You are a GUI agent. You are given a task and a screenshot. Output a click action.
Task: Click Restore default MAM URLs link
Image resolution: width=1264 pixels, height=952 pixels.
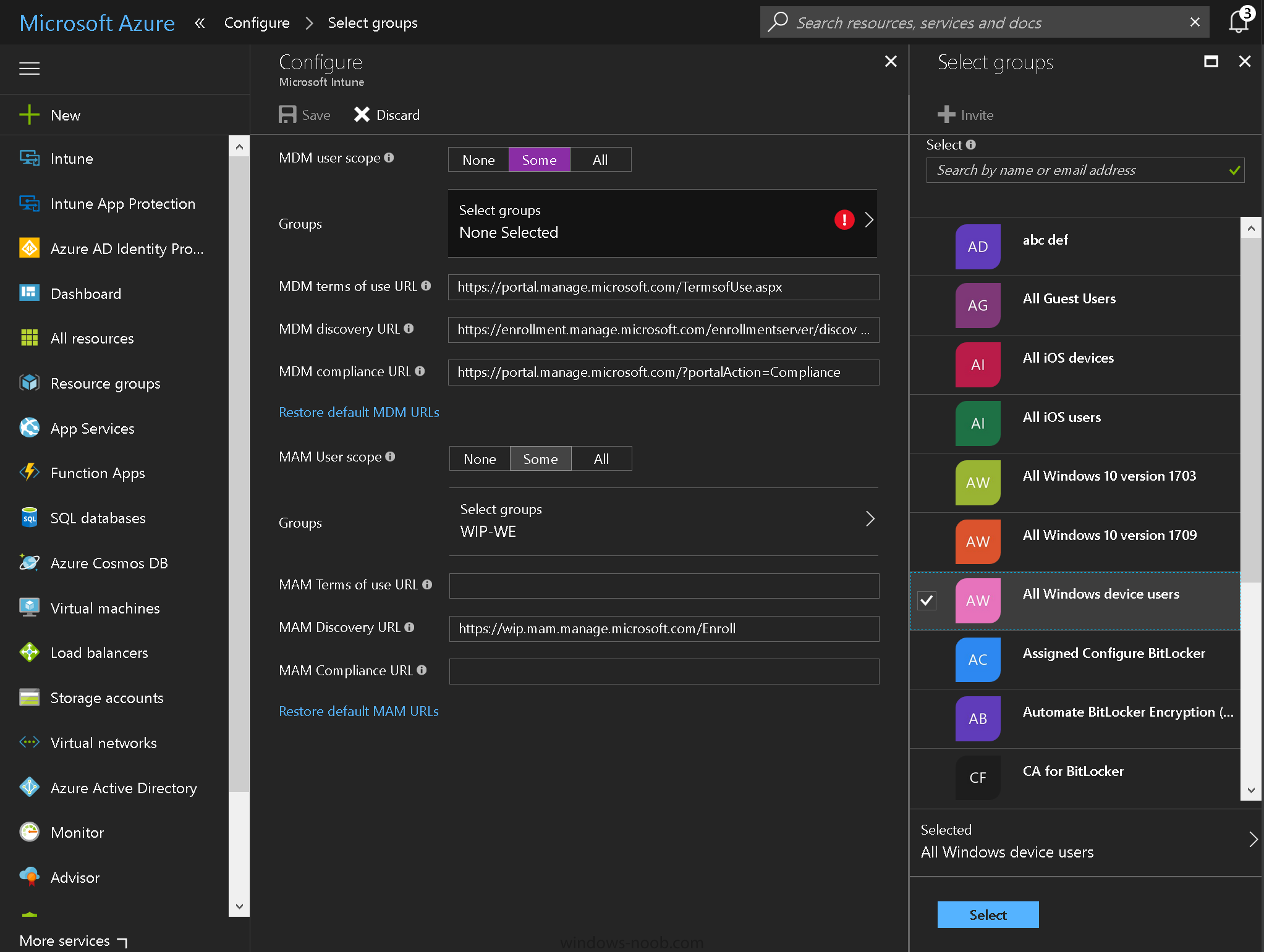pyautogui.click(x=358, y=711)
